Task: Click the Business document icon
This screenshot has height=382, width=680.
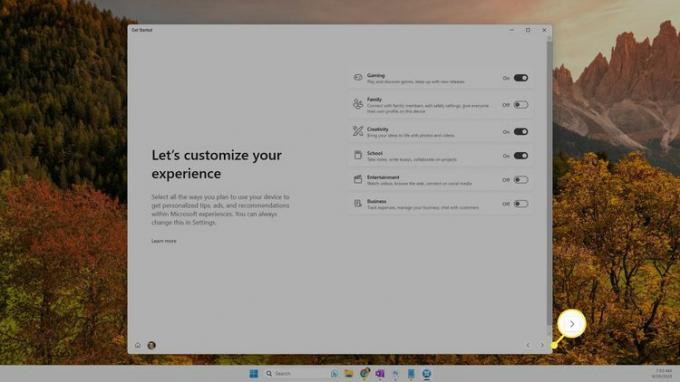Action: [358, 203]
